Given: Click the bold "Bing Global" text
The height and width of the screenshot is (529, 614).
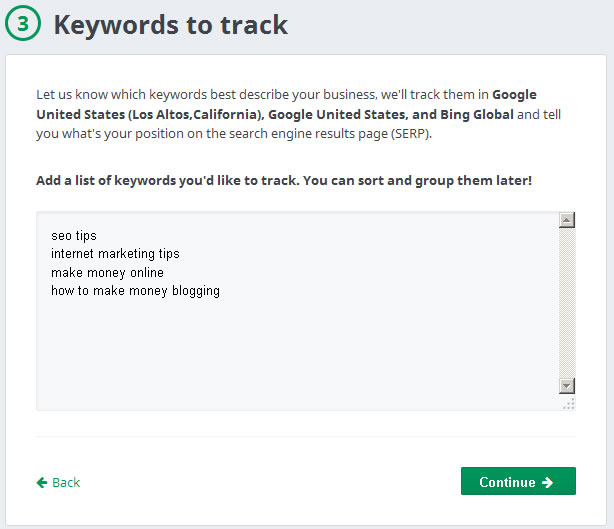Looking at the screenshot, I should (x=477, y=114).
